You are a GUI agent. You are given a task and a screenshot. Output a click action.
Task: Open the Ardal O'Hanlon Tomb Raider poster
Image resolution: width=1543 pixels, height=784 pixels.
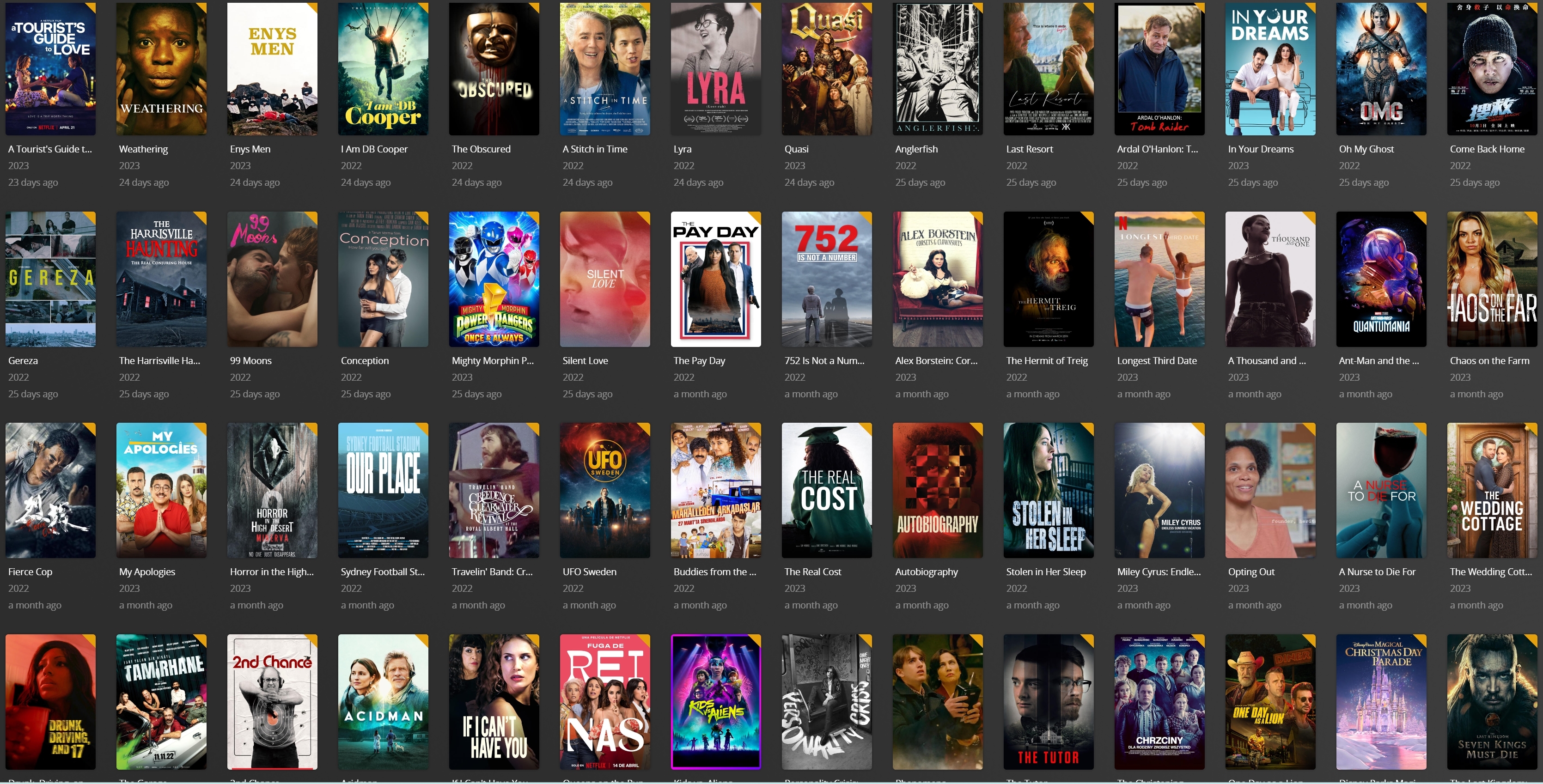pos(1159,68)
